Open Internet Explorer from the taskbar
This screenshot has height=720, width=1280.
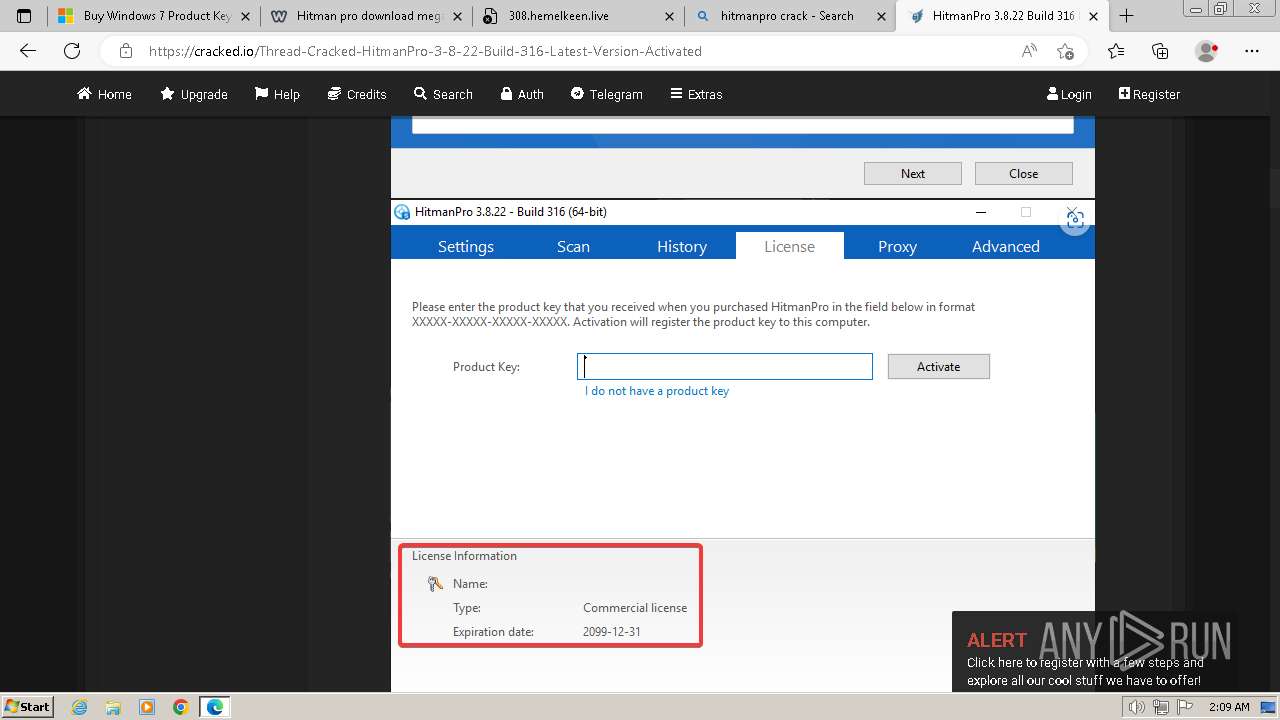[80, 707]
